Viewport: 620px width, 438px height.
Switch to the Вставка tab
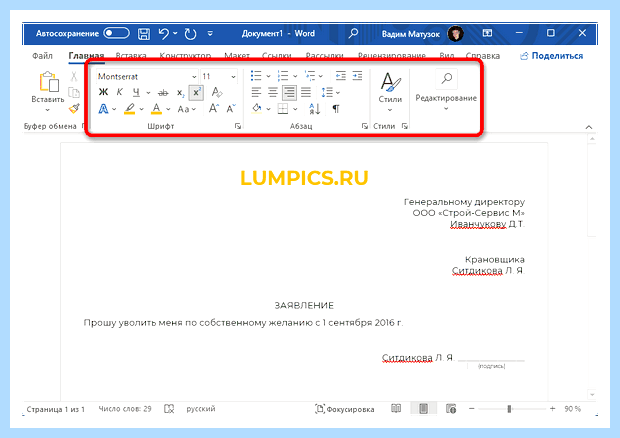[x=131, y=56]
